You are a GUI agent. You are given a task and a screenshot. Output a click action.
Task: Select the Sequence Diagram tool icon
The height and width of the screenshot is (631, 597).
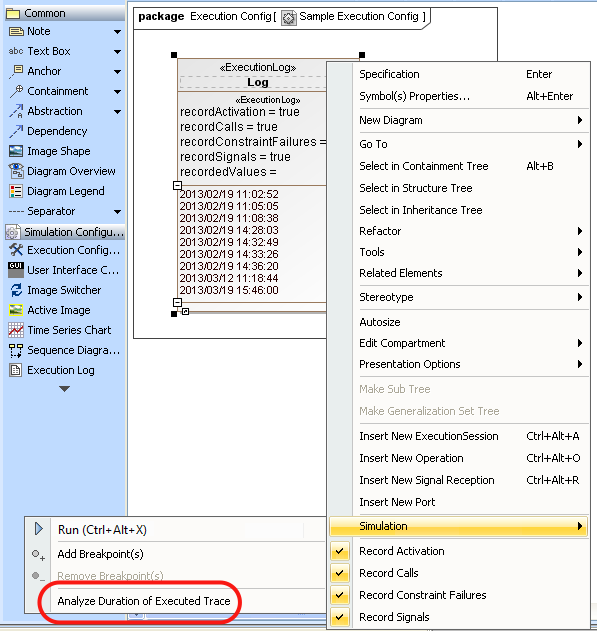16,350
